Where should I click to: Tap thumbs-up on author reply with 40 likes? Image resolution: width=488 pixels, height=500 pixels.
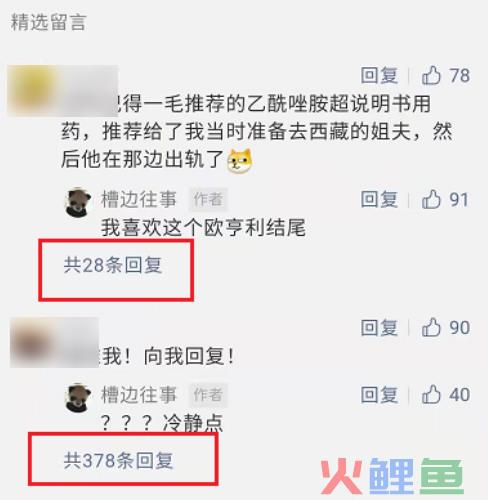click(431, 395)
